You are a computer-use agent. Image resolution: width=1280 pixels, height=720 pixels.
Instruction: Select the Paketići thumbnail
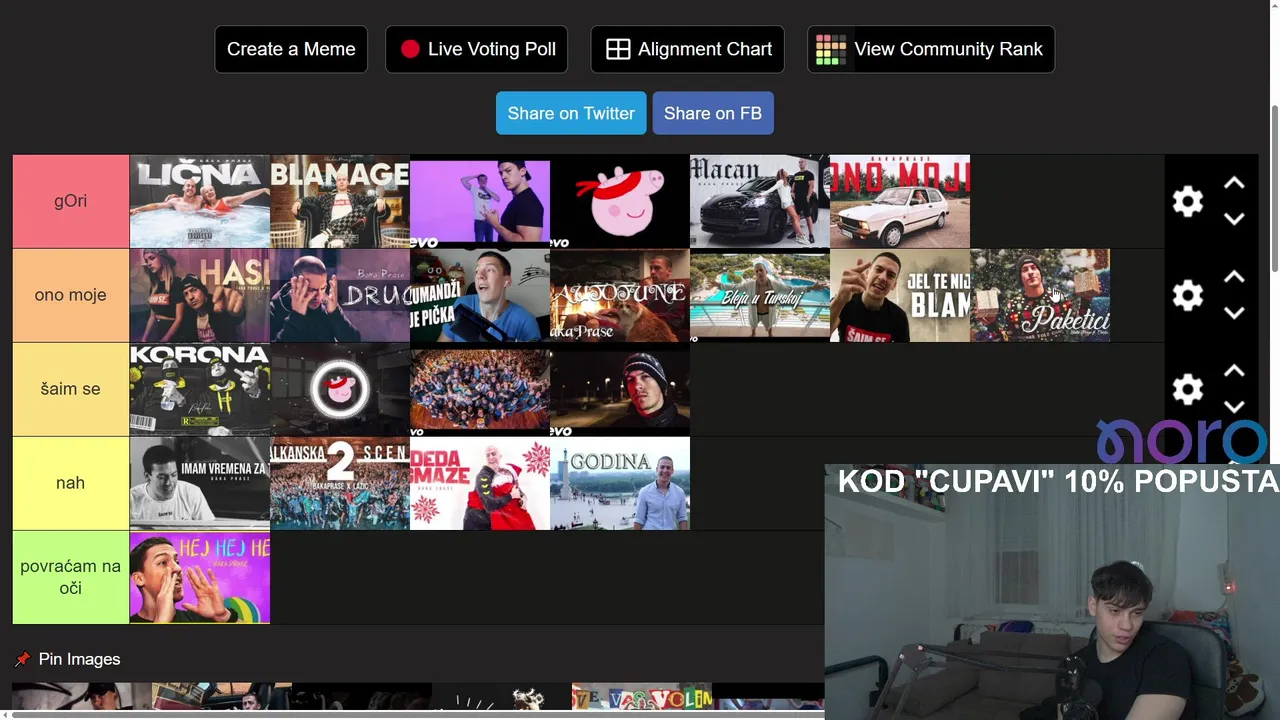(x=1040, y=295)
